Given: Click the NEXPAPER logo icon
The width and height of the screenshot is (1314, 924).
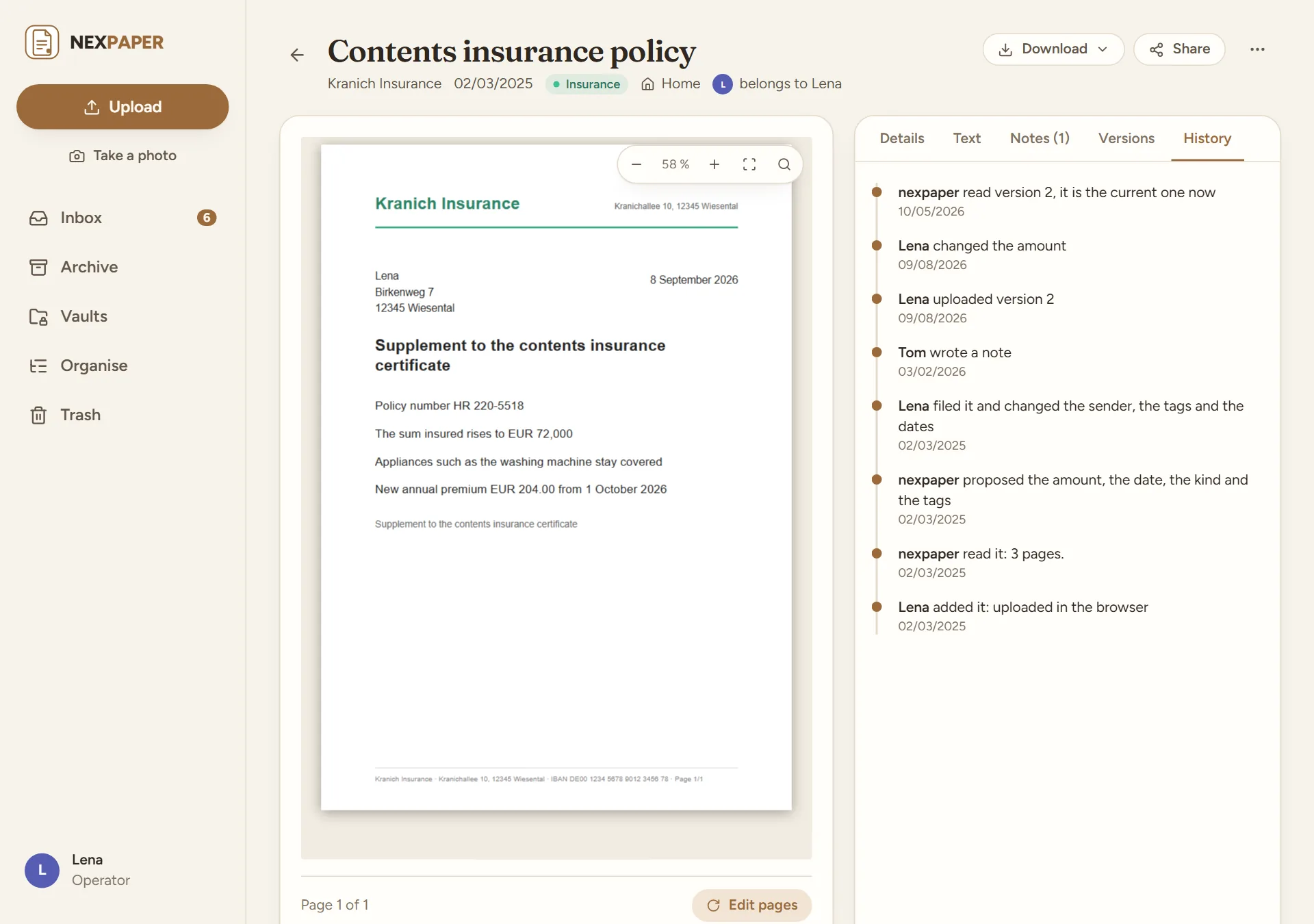Looking at the screenshot, I should tap(42, 42).
